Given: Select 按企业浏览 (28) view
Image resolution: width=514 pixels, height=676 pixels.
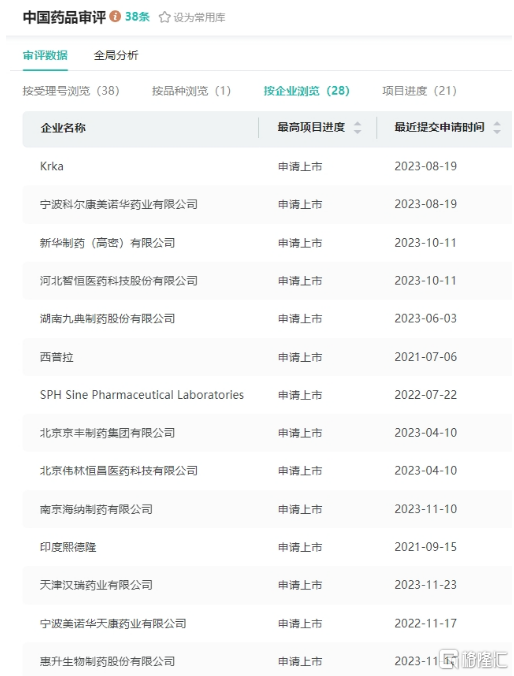Looking at the screenshot, I should point(307,91).
